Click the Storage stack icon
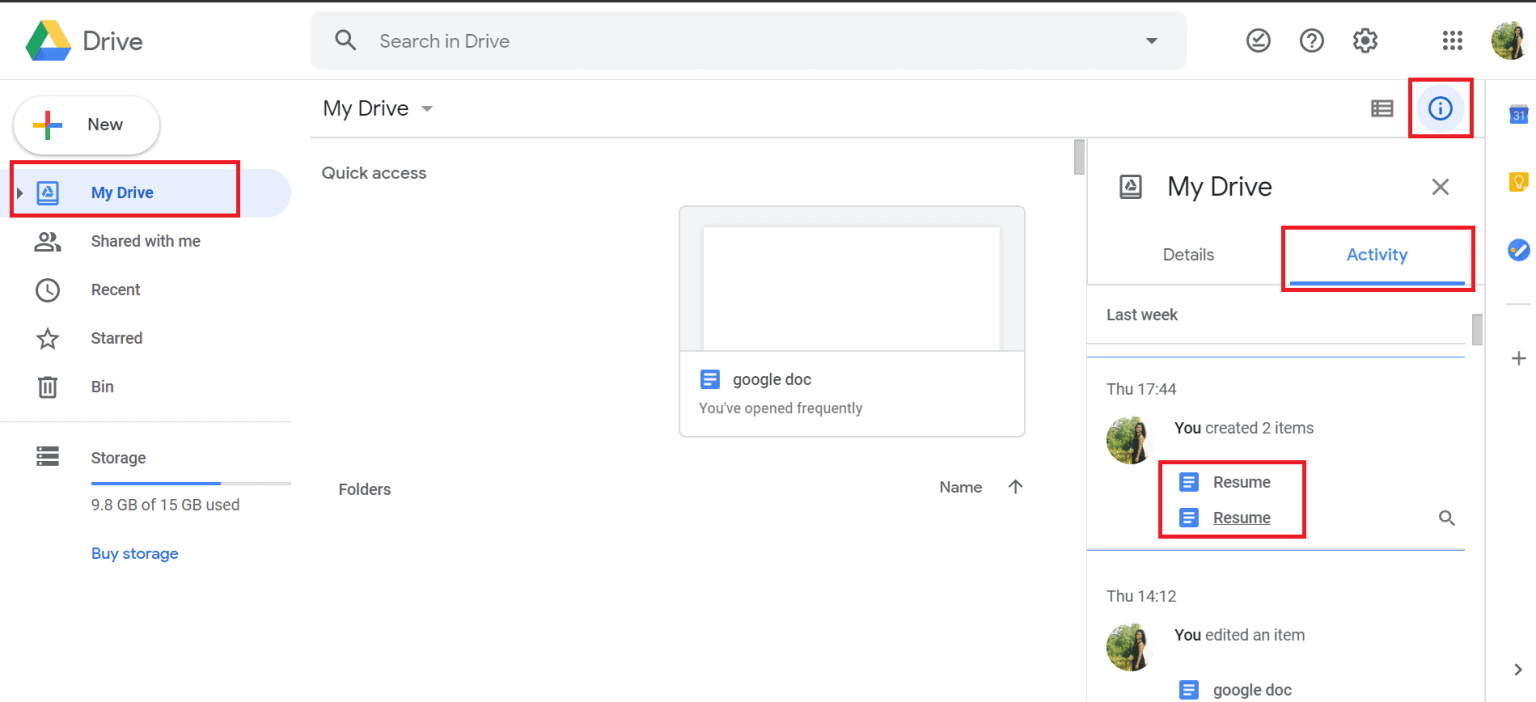1536x702 pixels. (x=47, y=457)
